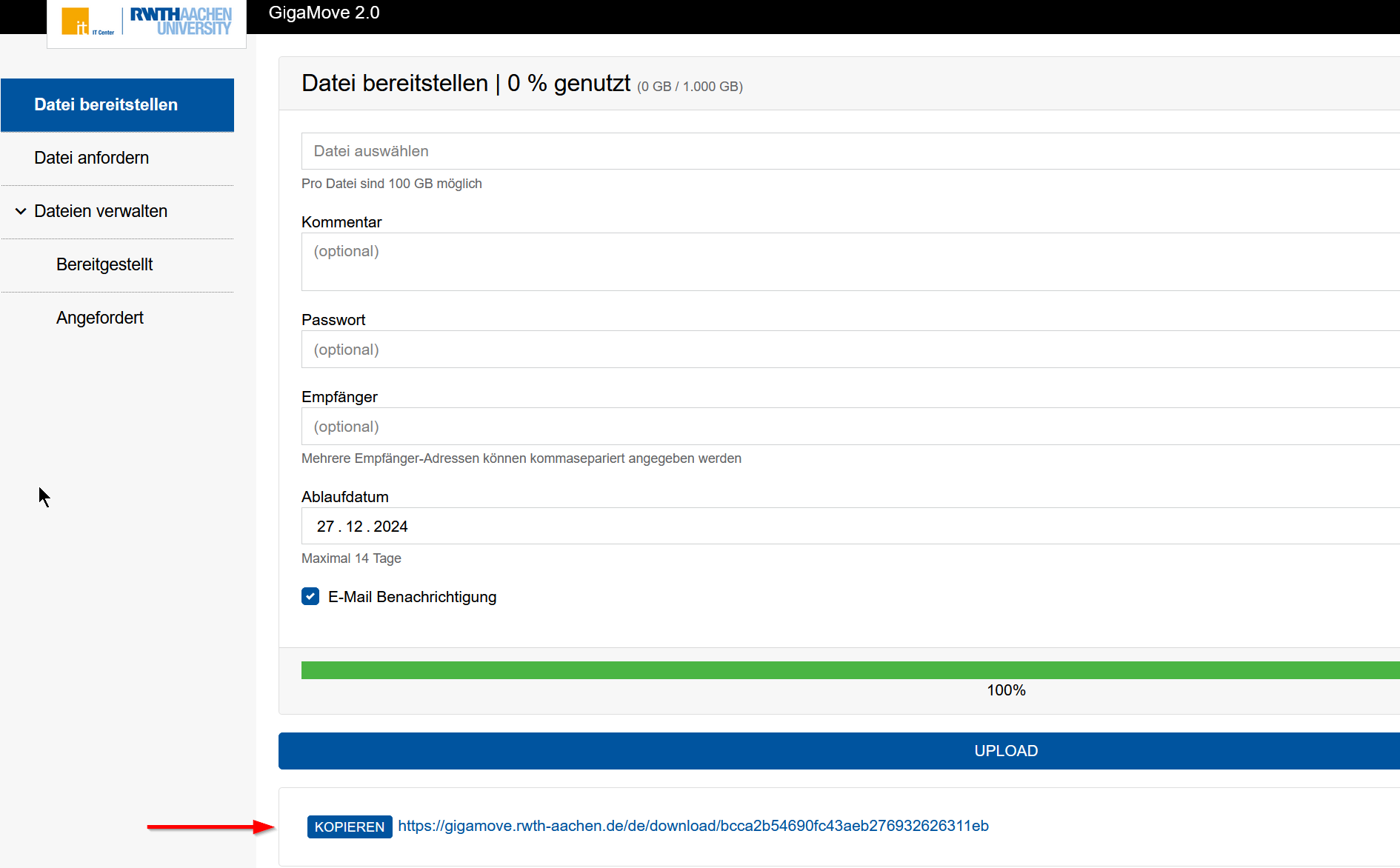The image size is (1400, 868).
Task: Focus the Kommentar text area
Action: pyautogui.click(x=844, y=261)
